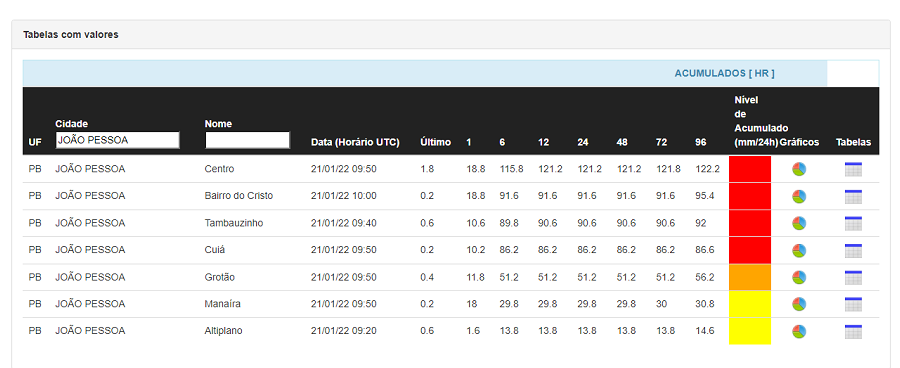The image size is (900, 368).
Task: Open the pie chart icon for Bairro do Cristo
Action: point(799,196)
